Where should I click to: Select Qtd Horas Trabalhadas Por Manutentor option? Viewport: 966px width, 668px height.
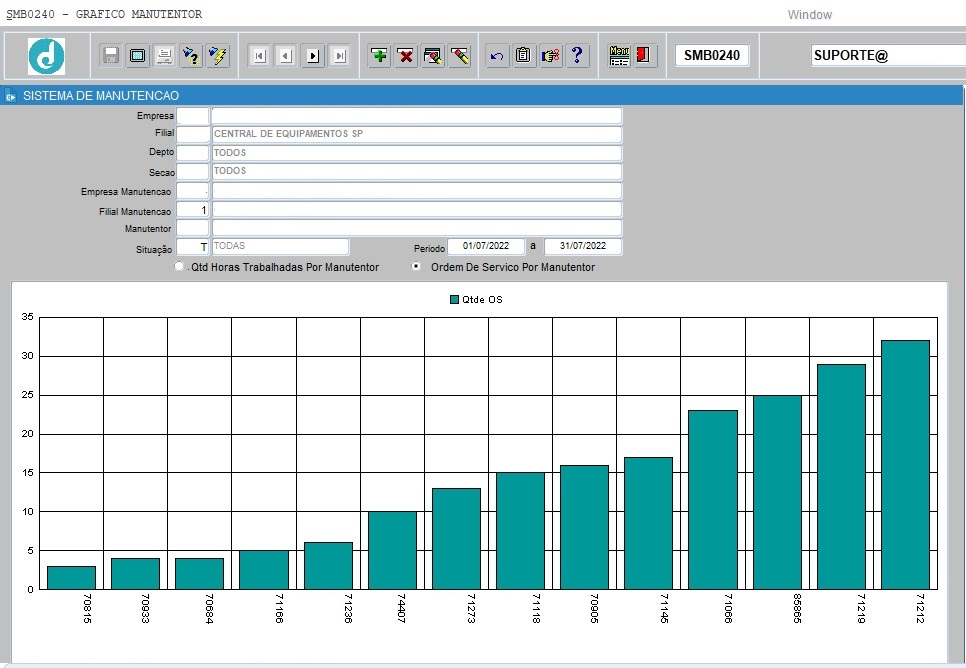click(x=179, y=266)
